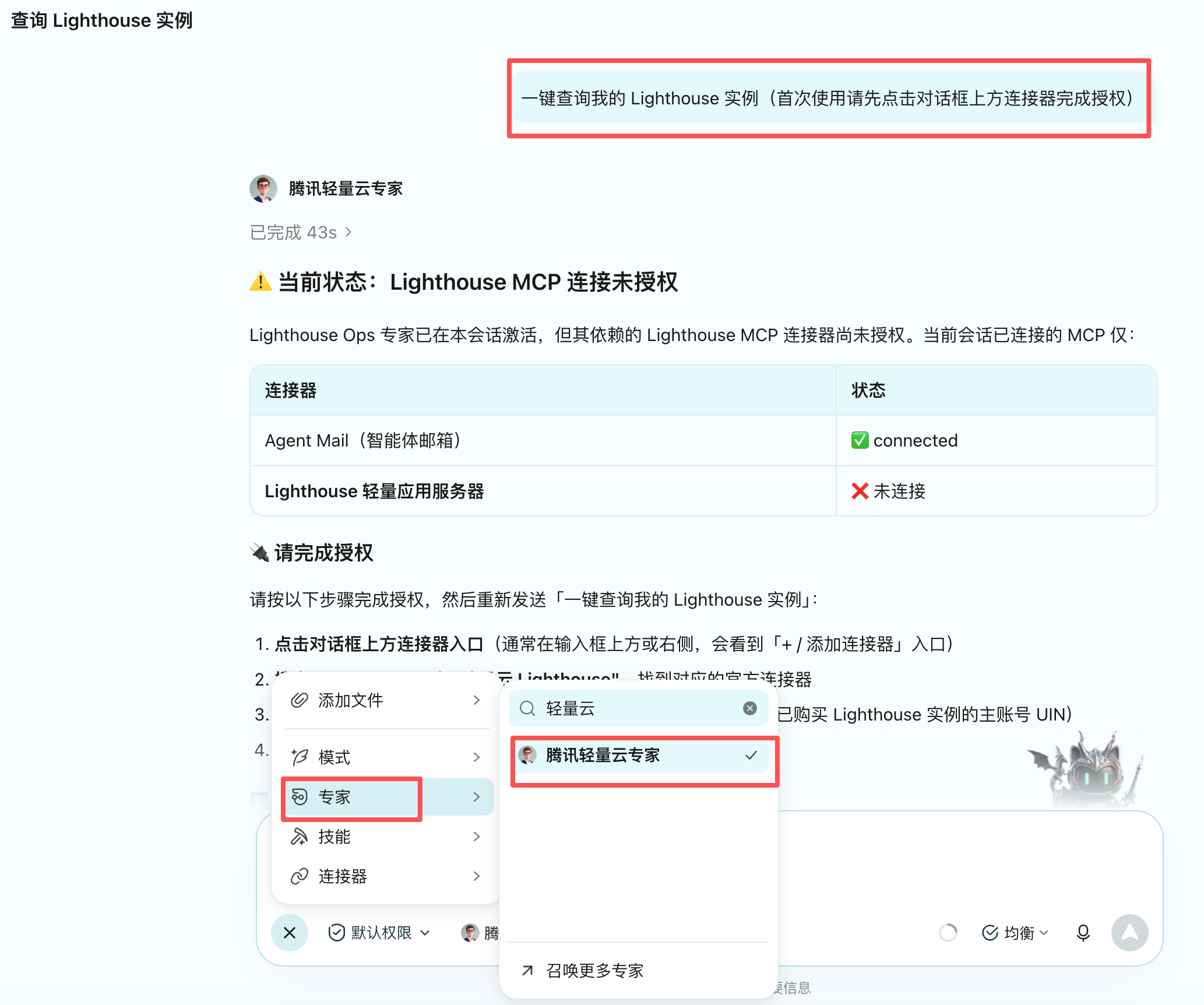The image size is (1204, 1005).
Task: Click 腾讯轻量云专家 name in chat header
Action: 346,189
